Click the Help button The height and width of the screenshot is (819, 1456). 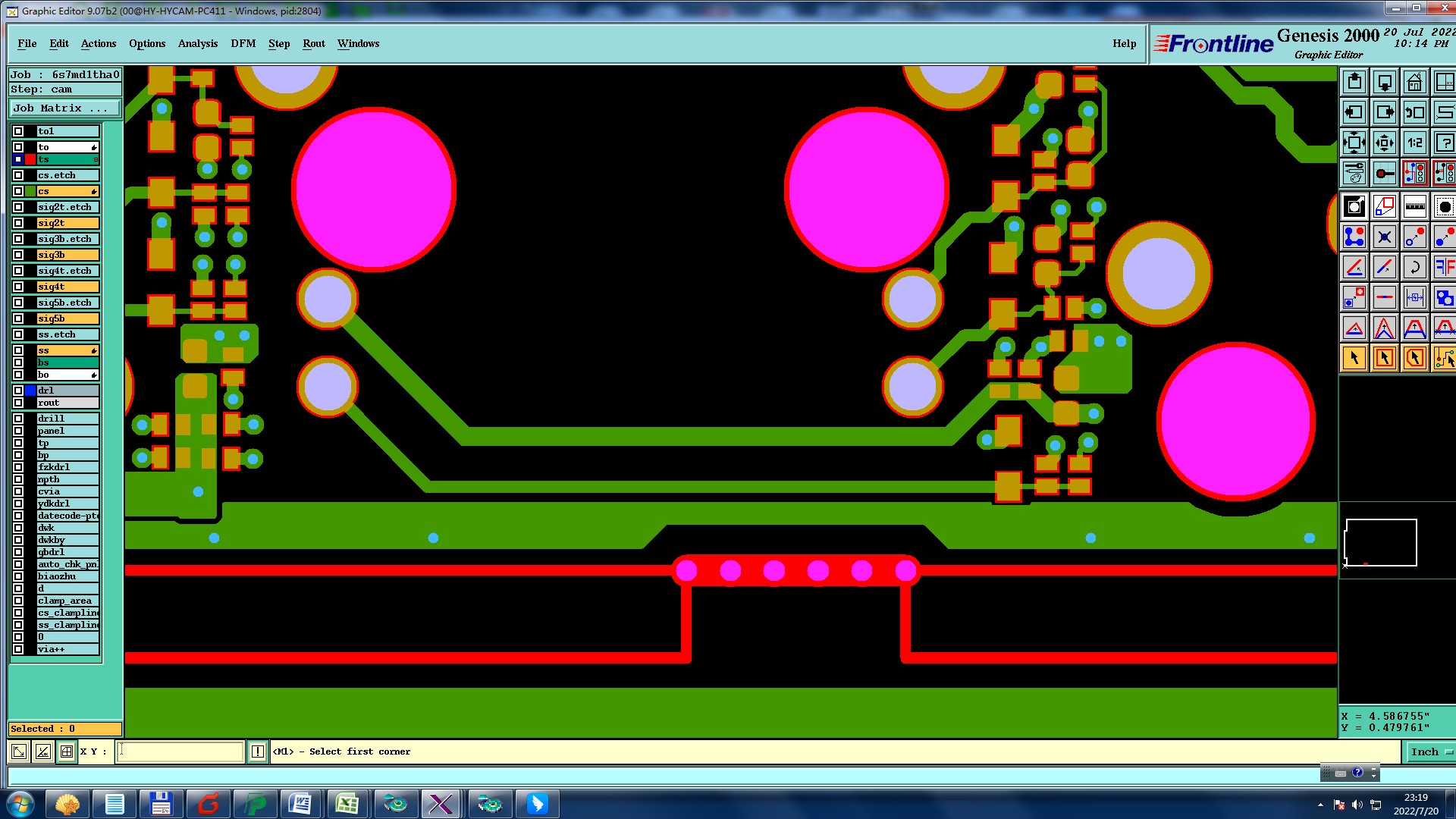point(1124,43)
